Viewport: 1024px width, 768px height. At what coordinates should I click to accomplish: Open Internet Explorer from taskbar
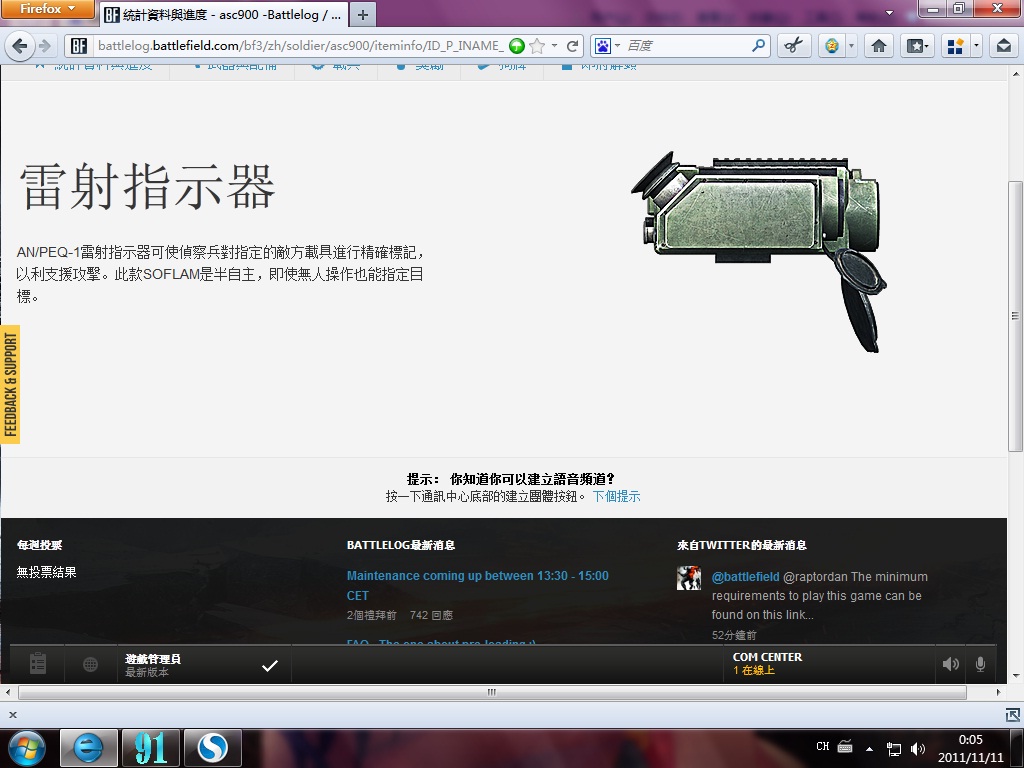(88, 748)
